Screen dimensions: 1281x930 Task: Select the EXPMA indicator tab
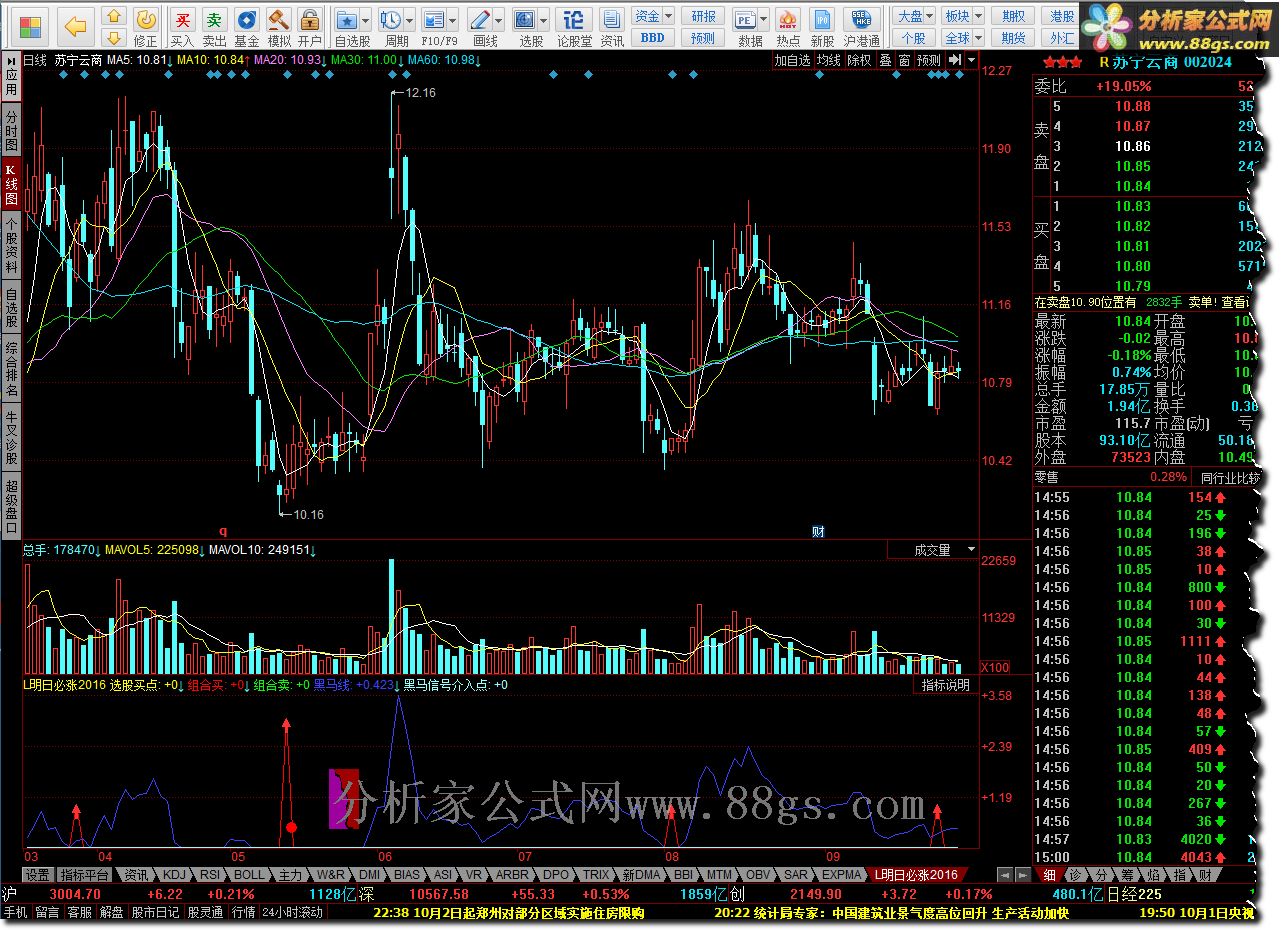click(x=841, y=874)
